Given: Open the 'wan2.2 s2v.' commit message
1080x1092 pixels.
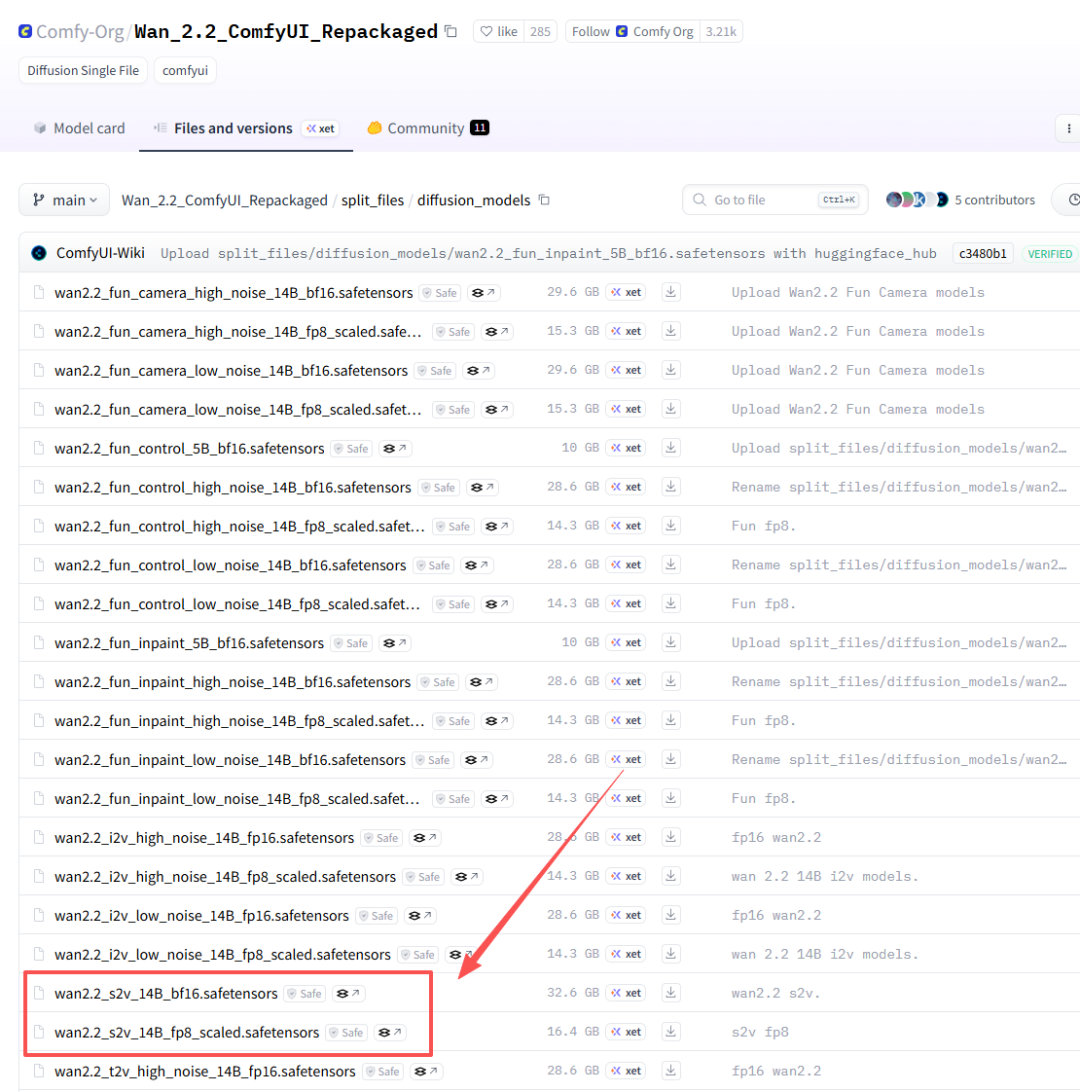Looking at the screenshot, I should click(x=776, y=993).
